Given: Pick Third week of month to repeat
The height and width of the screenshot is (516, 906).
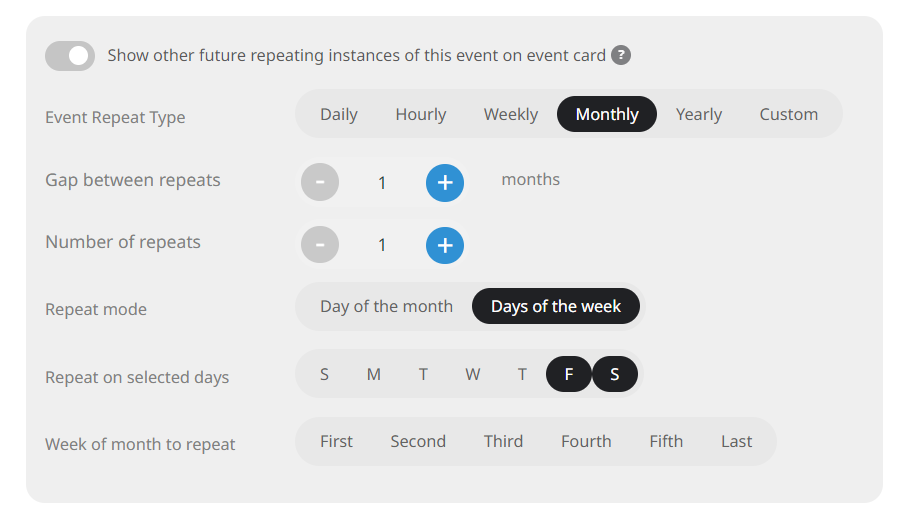Looking at the screenshot, I should [x=503, y=441].
